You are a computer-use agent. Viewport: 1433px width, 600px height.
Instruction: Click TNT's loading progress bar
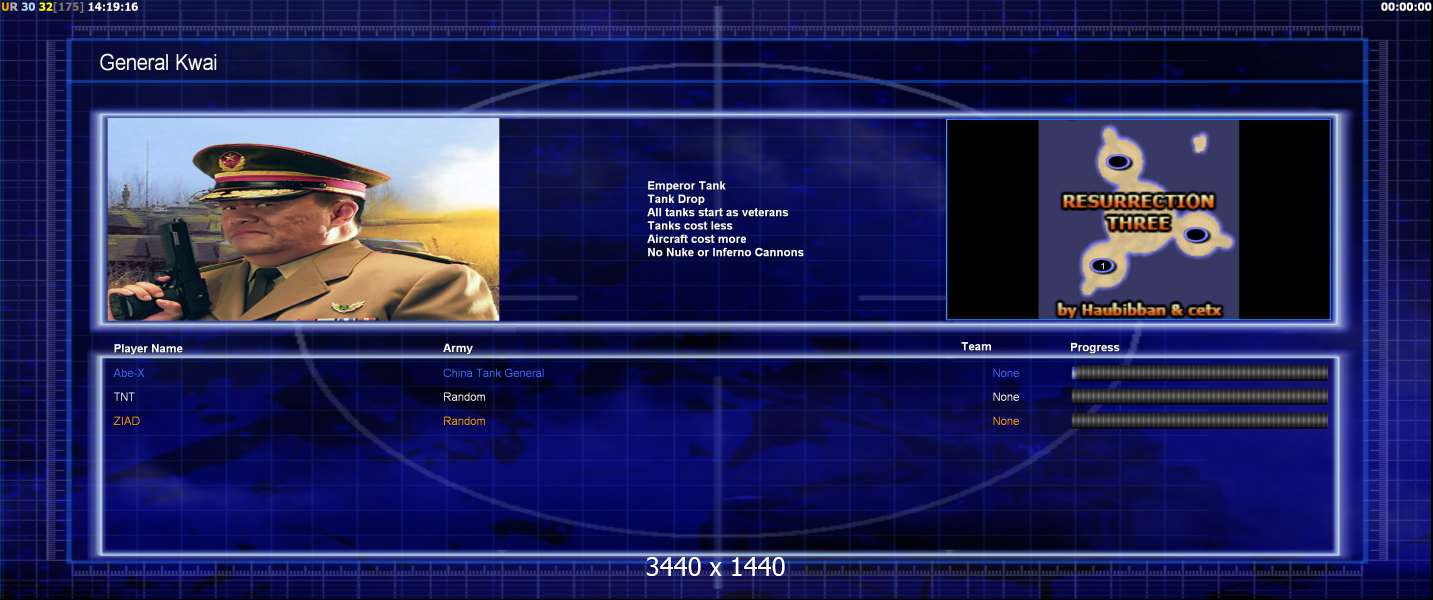tap(1200, 397)
